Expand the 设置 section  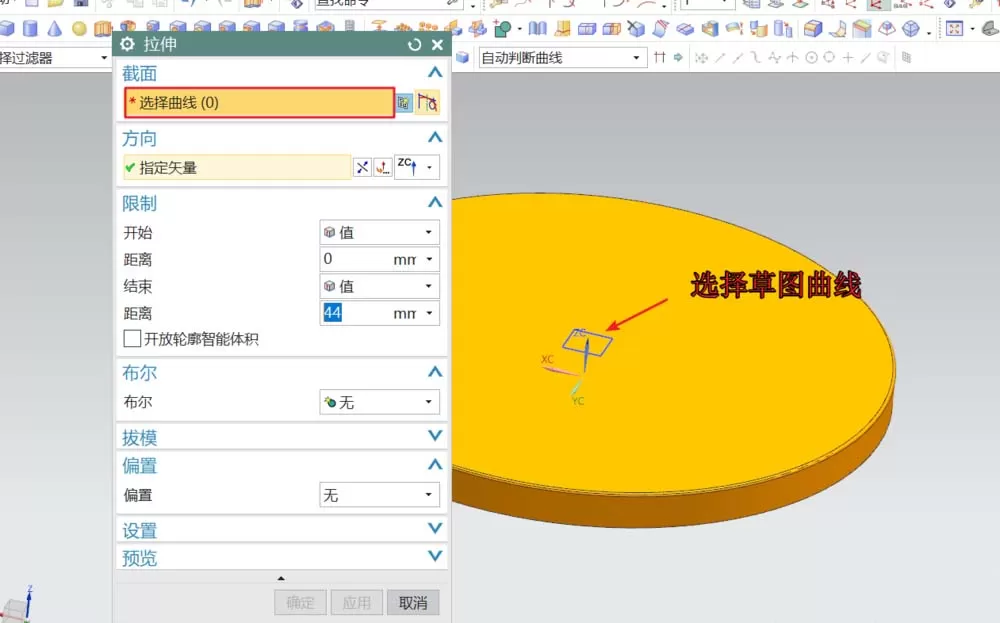pos(282,529)
